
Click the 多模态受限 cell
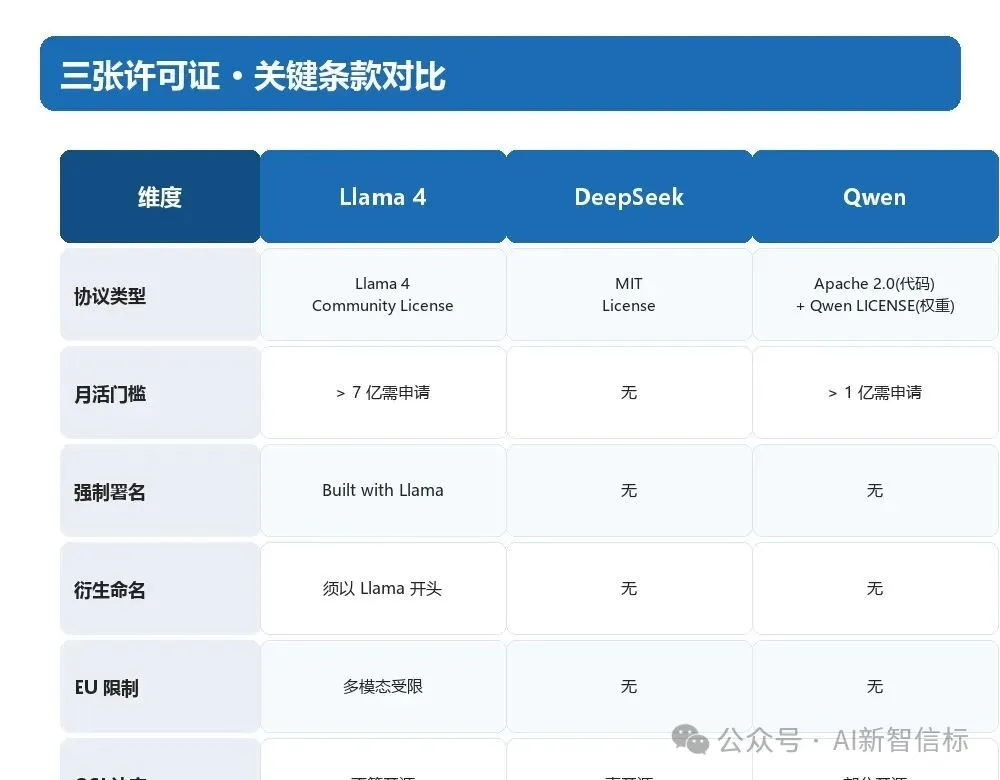pyautogui.click(x=383, y=687)
